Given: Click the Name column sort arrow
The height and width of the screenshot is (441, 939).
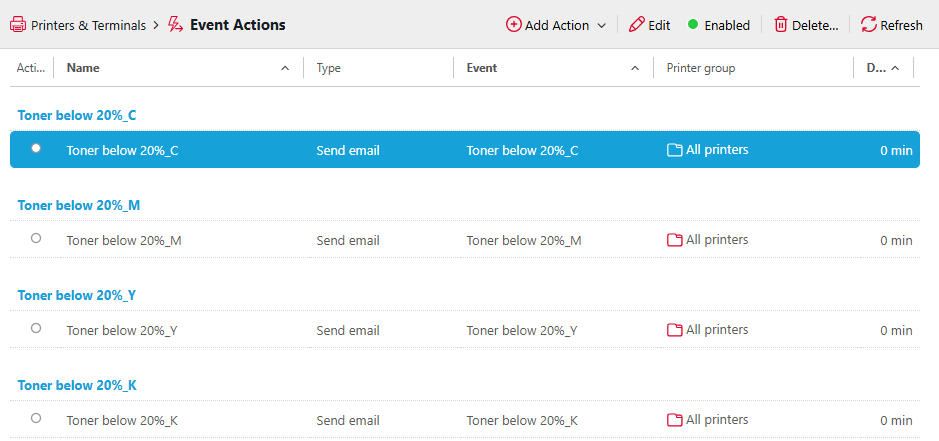Looking at the screenshot, I should point(285,68).
